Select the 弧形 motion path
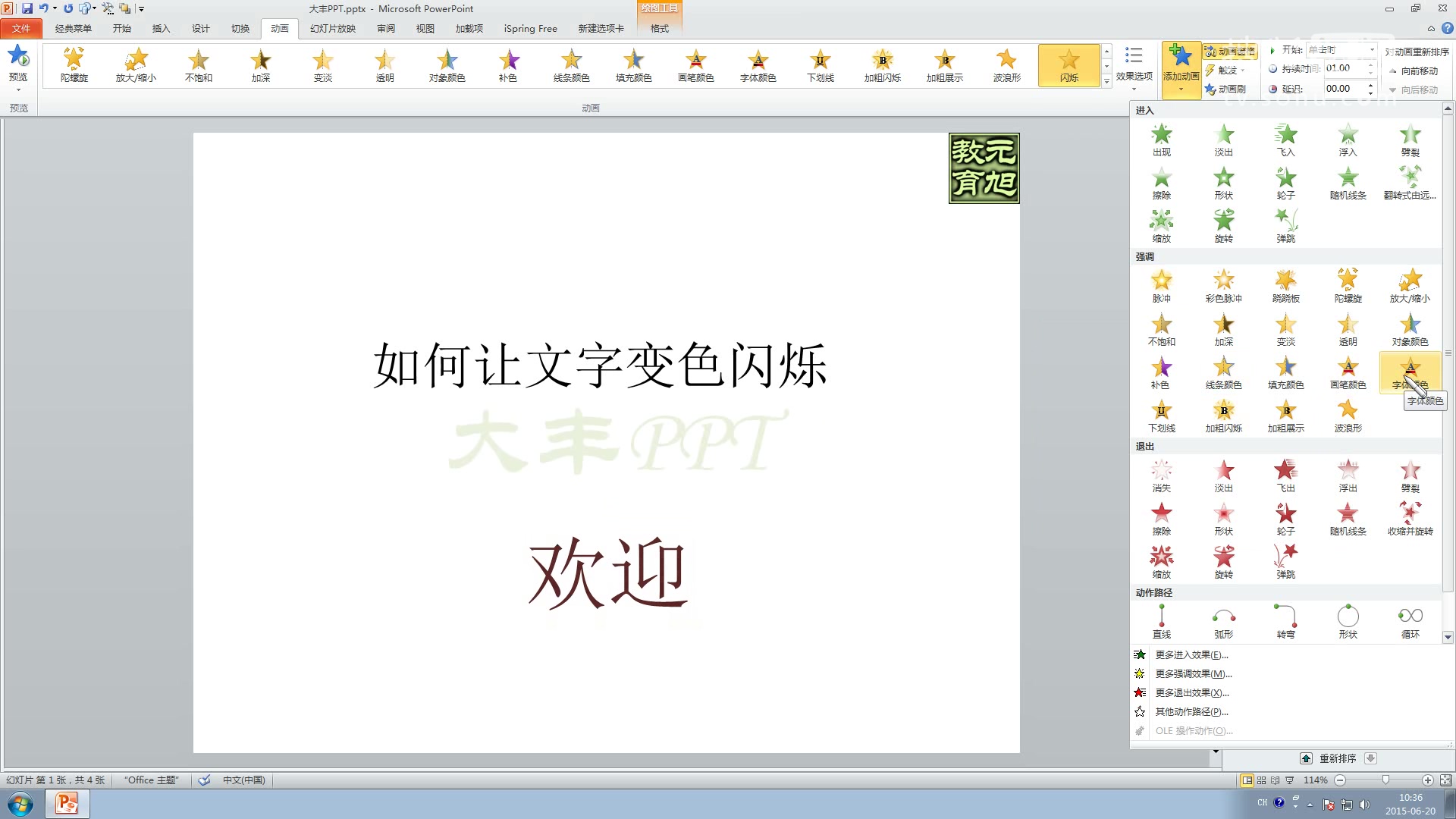The height and width of the screenshot is (819, 1456). 1224,620
